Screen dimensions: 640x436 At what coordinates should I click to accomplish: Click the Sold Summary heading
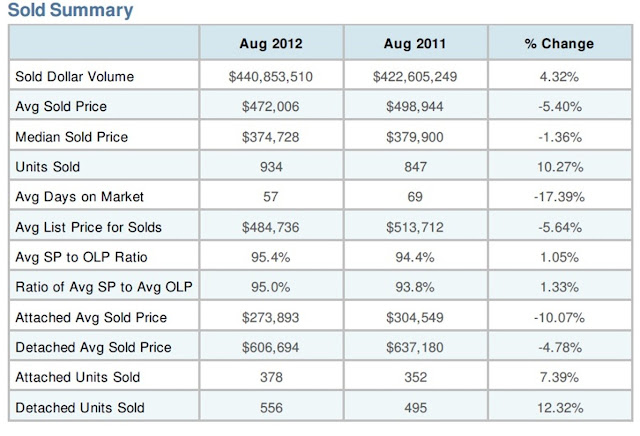tap(70, 10)
